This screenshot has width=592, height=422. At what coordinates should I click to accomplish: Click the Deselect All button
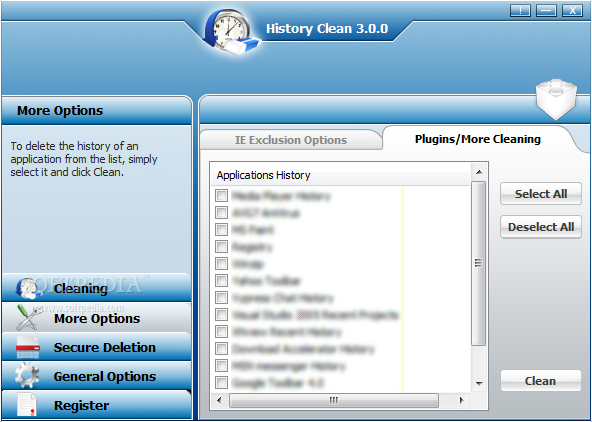click(x=541, y=227)
